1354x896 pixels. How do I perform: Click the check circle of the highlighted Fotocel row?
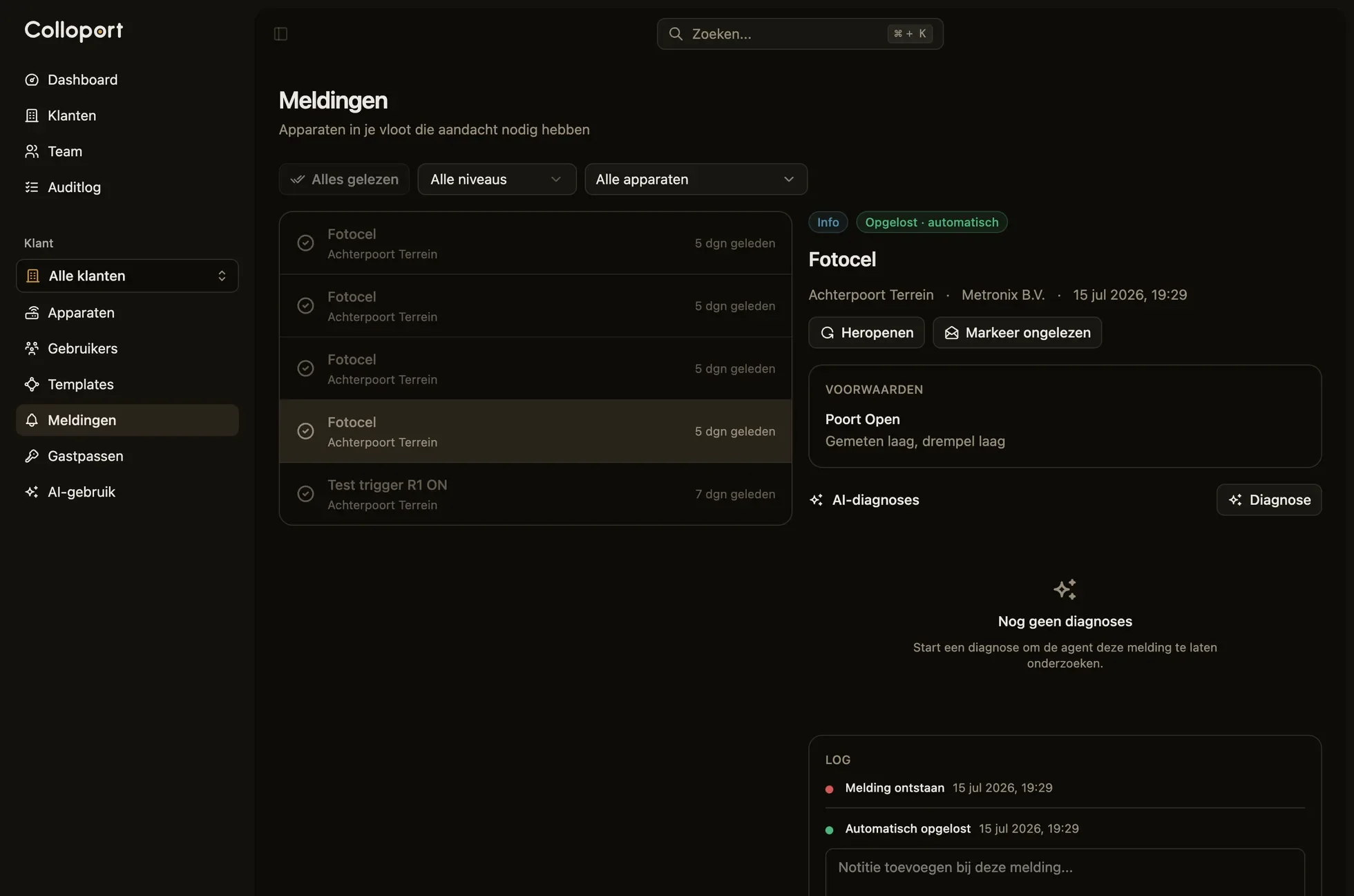coord(305,432)
